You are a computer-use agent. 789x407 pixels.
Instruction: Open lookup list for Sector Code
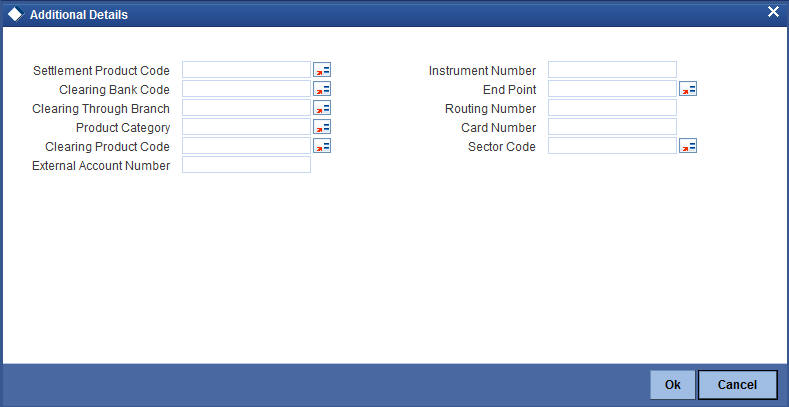coord(688,146)
